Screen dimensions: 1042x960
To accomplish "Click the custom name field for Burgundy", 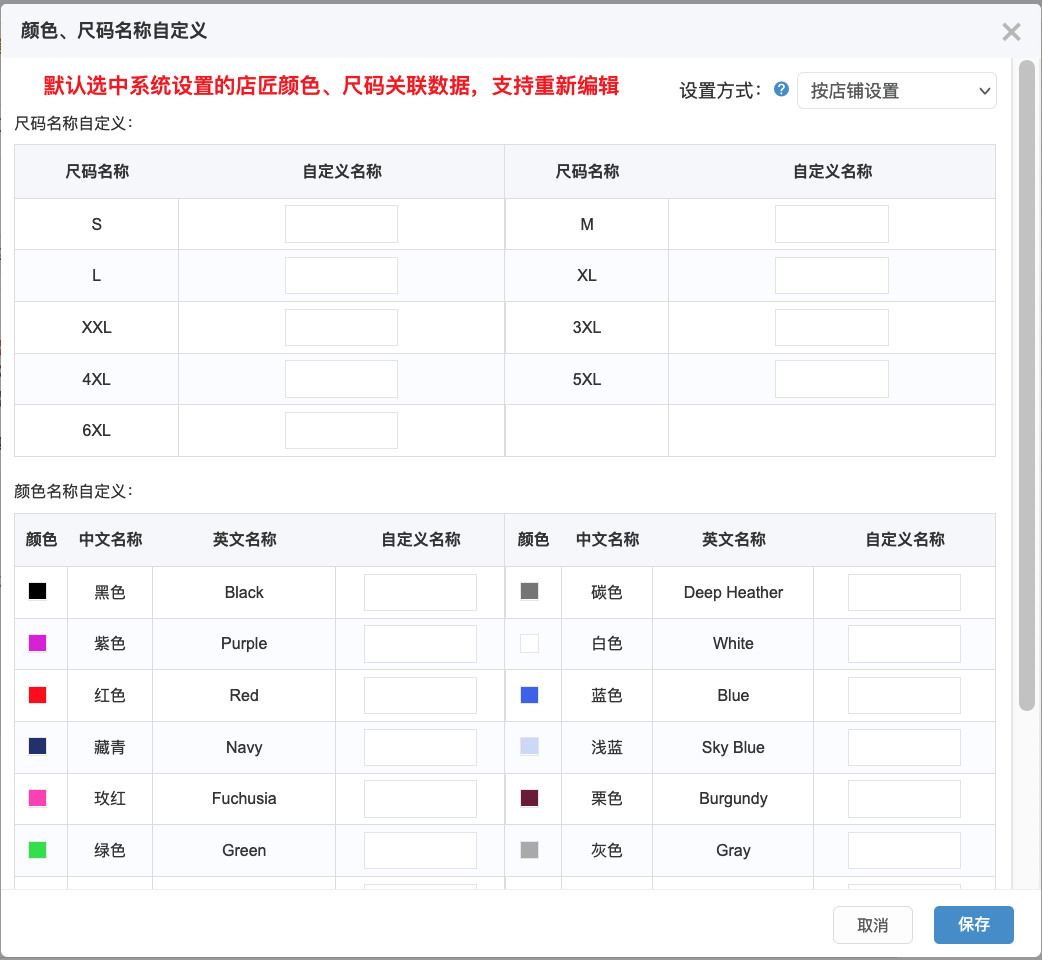I will (904, 799).
